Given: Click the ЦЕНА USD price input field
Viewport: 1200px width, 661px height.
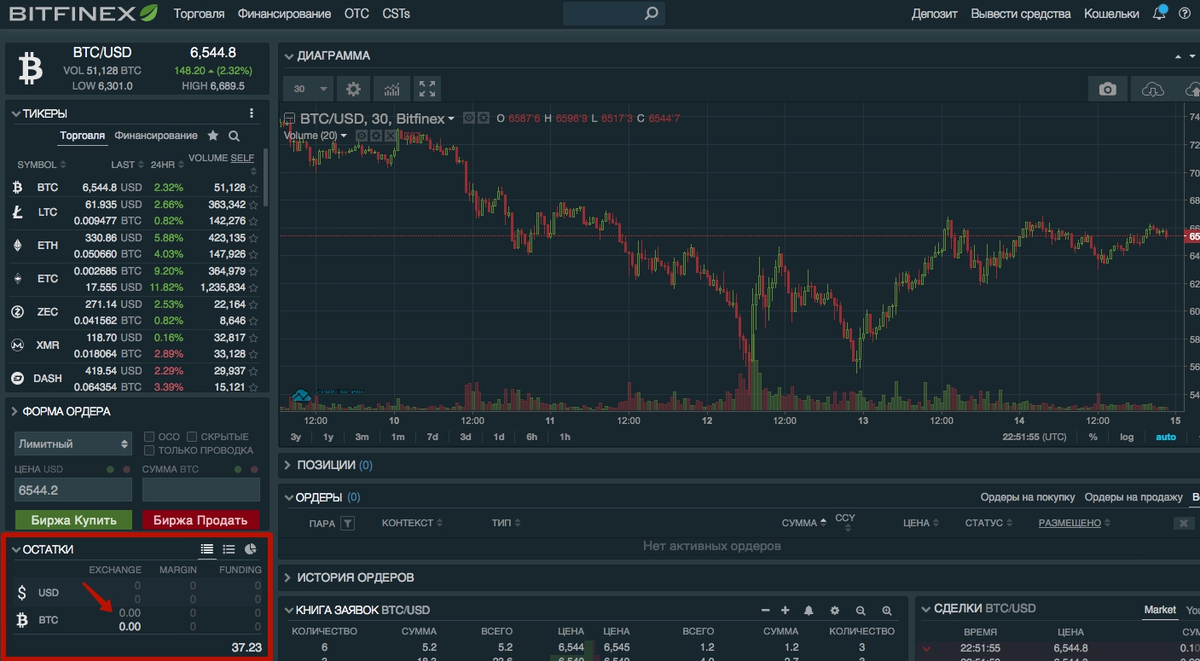Looking at the screenshot, I should coord(72,489).
